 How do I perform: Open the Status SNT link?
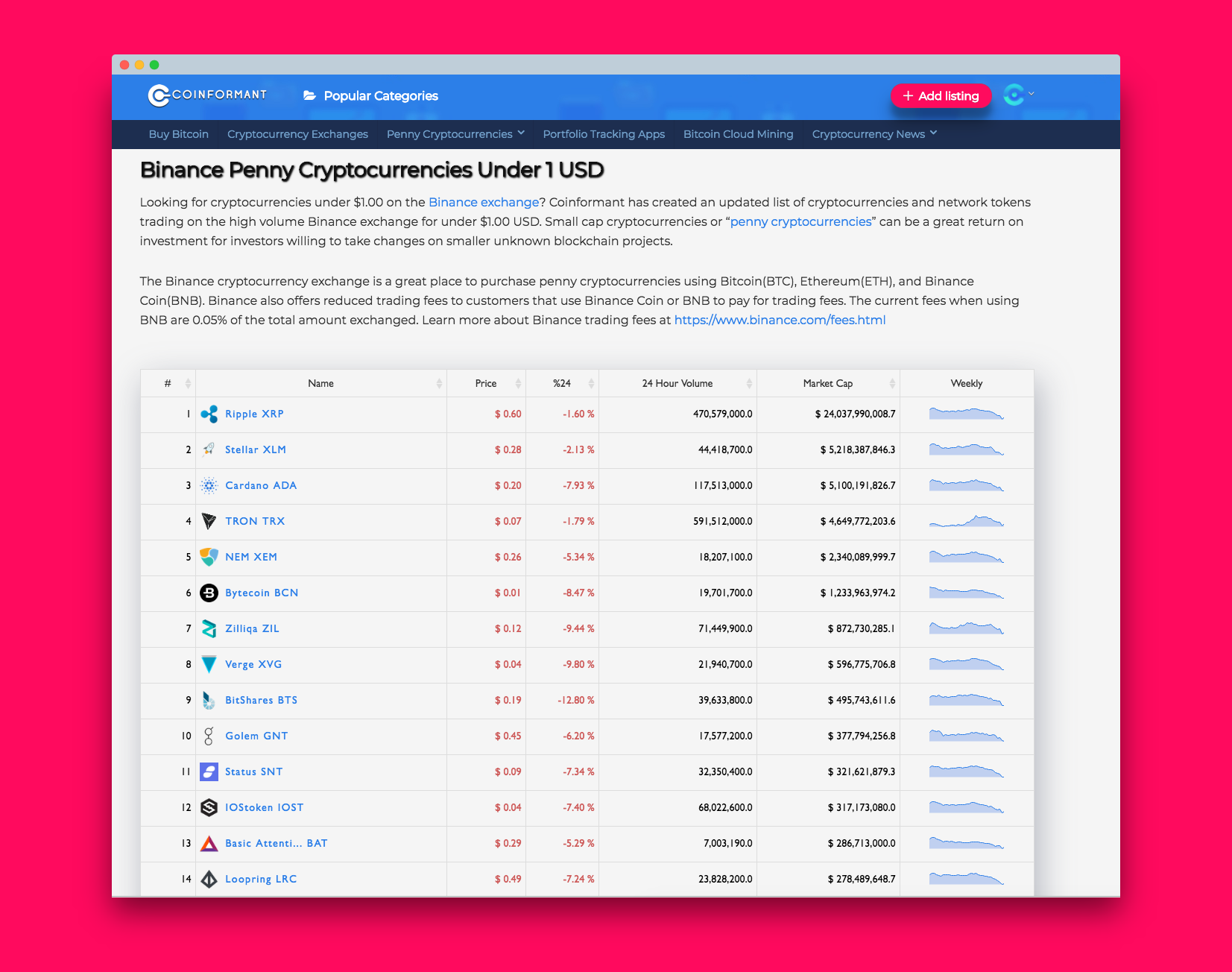click(x=253, y=771)
